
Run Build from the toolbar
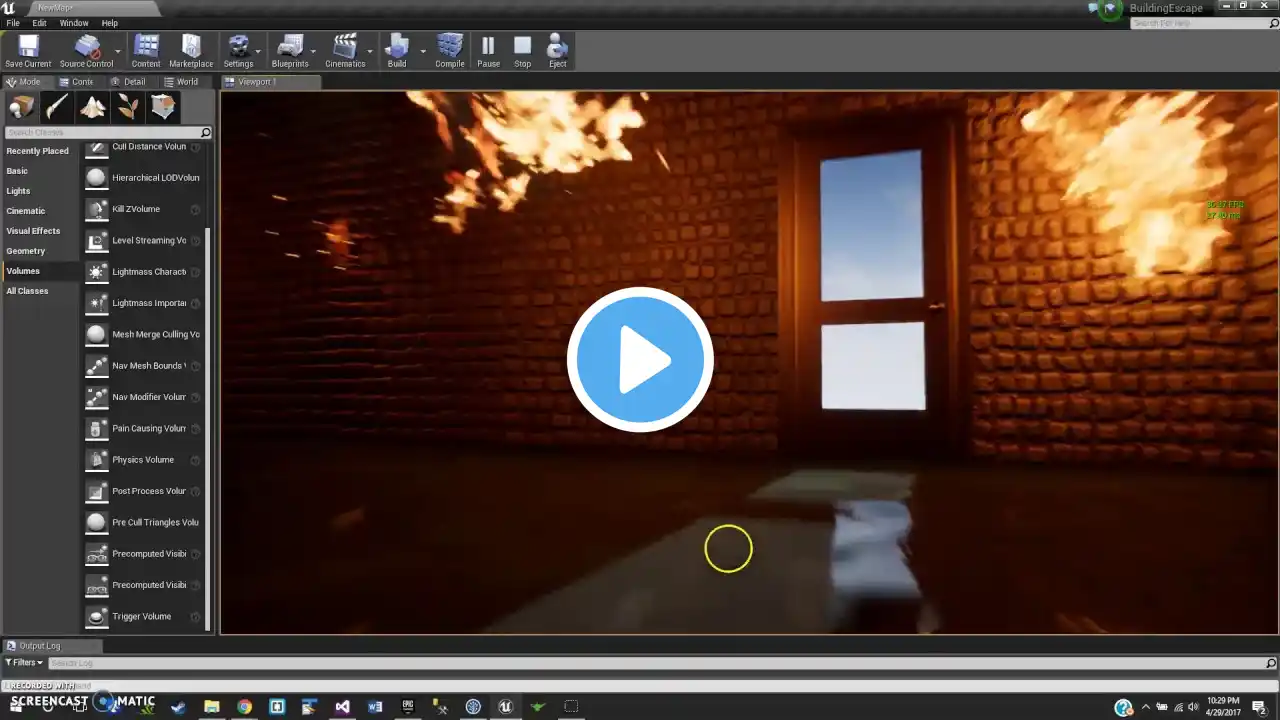coord(397,50)
